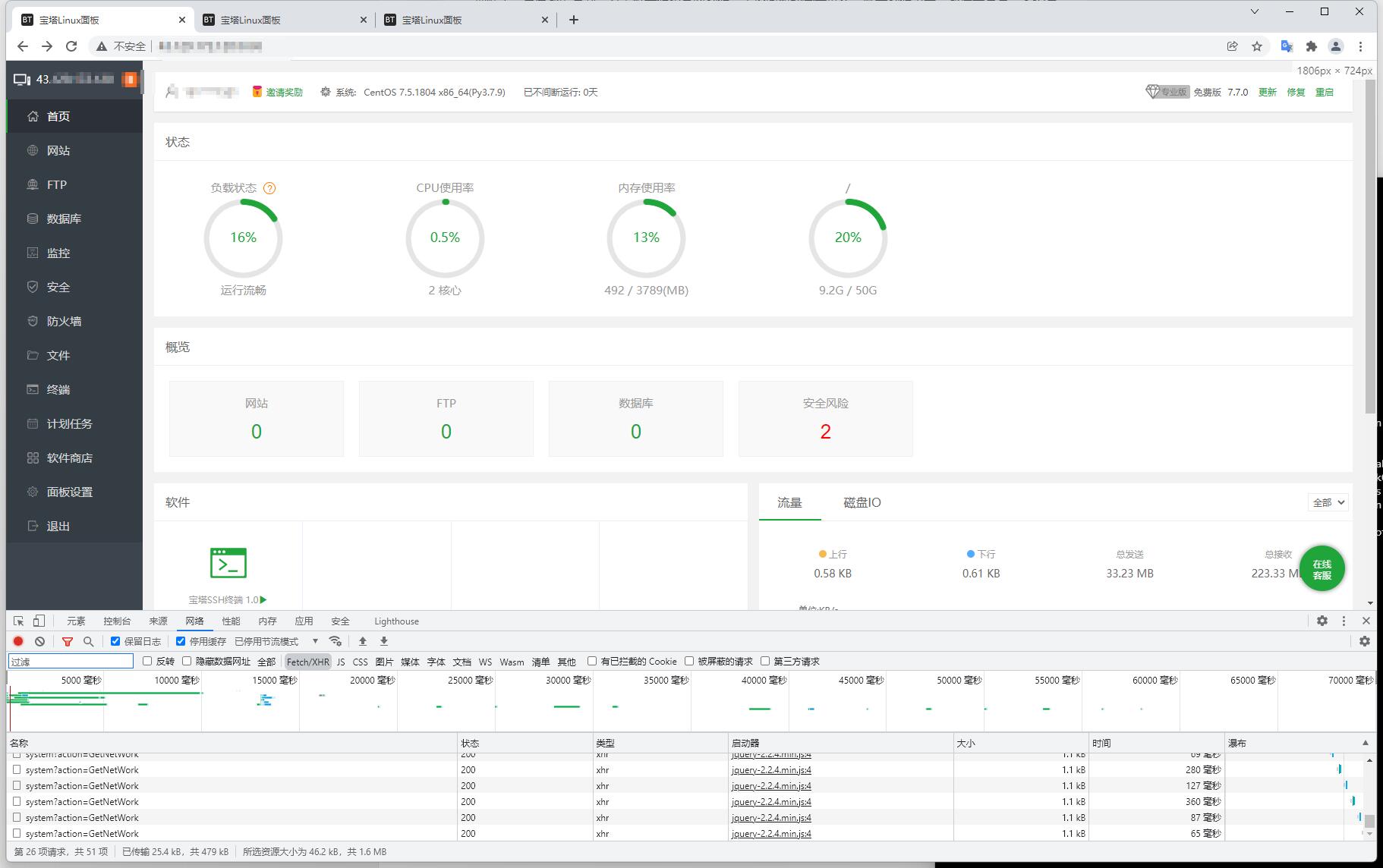Open the 文件 files sidebar item
This screenshot has width=1383, height=868.
click(x=74, y=355)
